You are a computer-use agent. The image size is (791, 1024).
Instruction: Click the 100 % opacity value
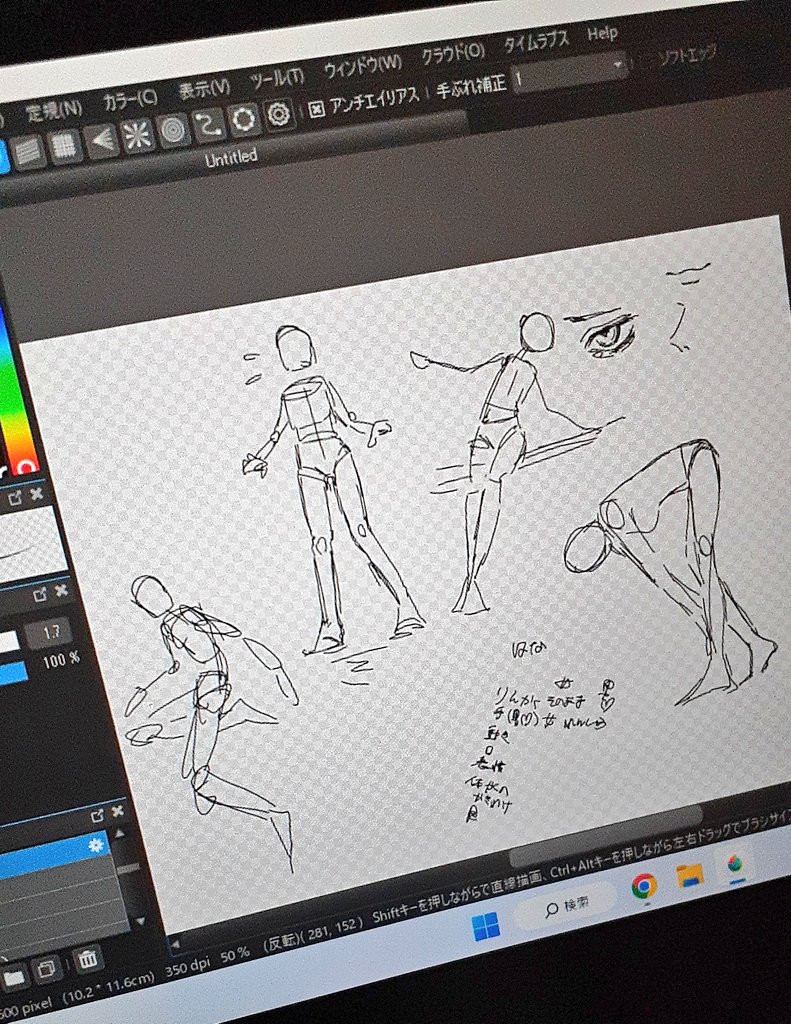[61, 660]
